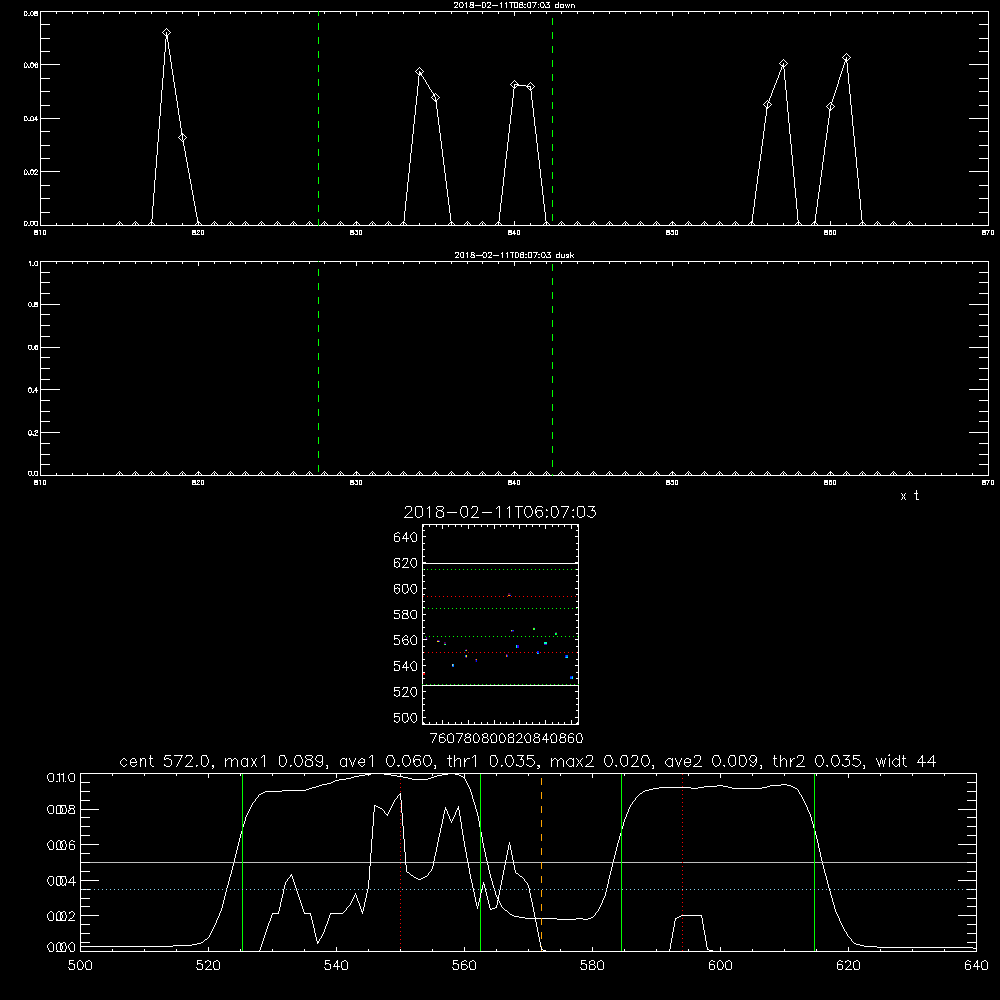Click the '520' y-axis label of scatter plot
The width and height of the screenshot is (1000, 1000).
point(406,692)
